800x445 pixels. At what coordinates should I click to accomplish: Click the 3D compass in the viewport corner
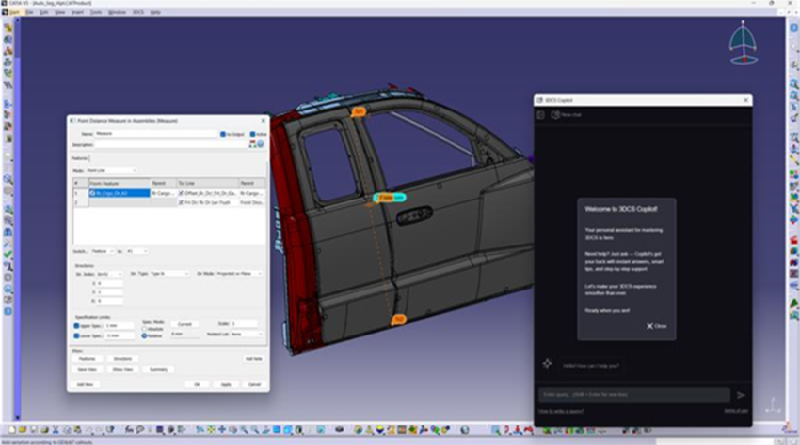[x=743, y=43]
